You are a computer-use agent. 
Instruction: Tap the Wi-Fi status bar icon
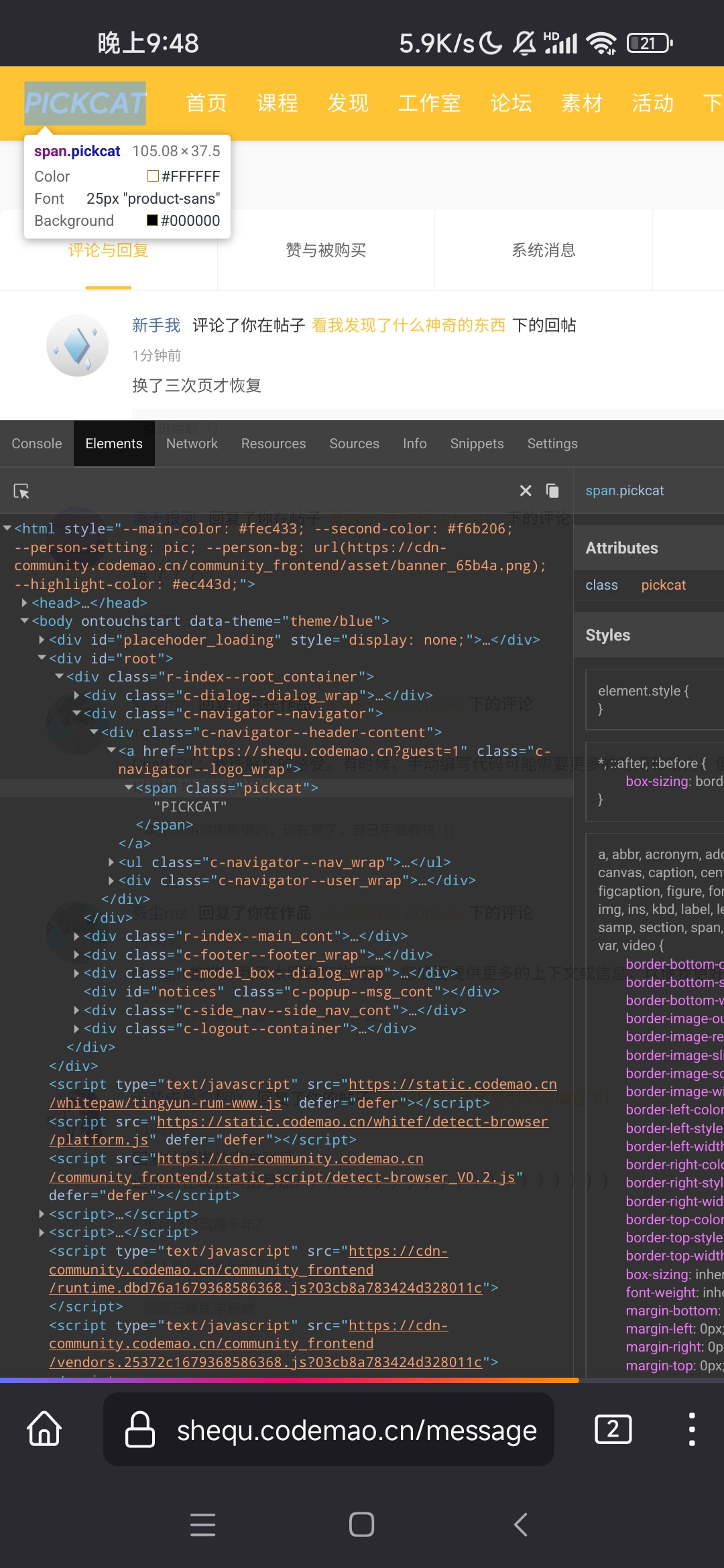(x=601, y=44)
